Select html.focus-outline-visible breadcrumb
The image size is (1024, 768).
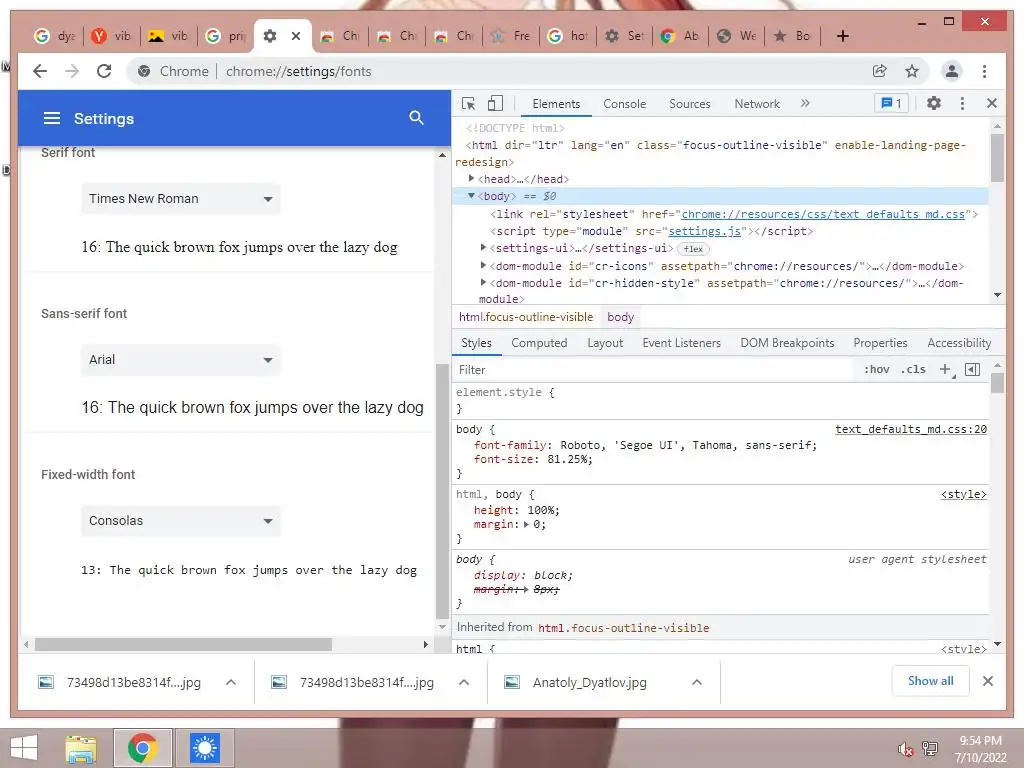tap(526, 317)
